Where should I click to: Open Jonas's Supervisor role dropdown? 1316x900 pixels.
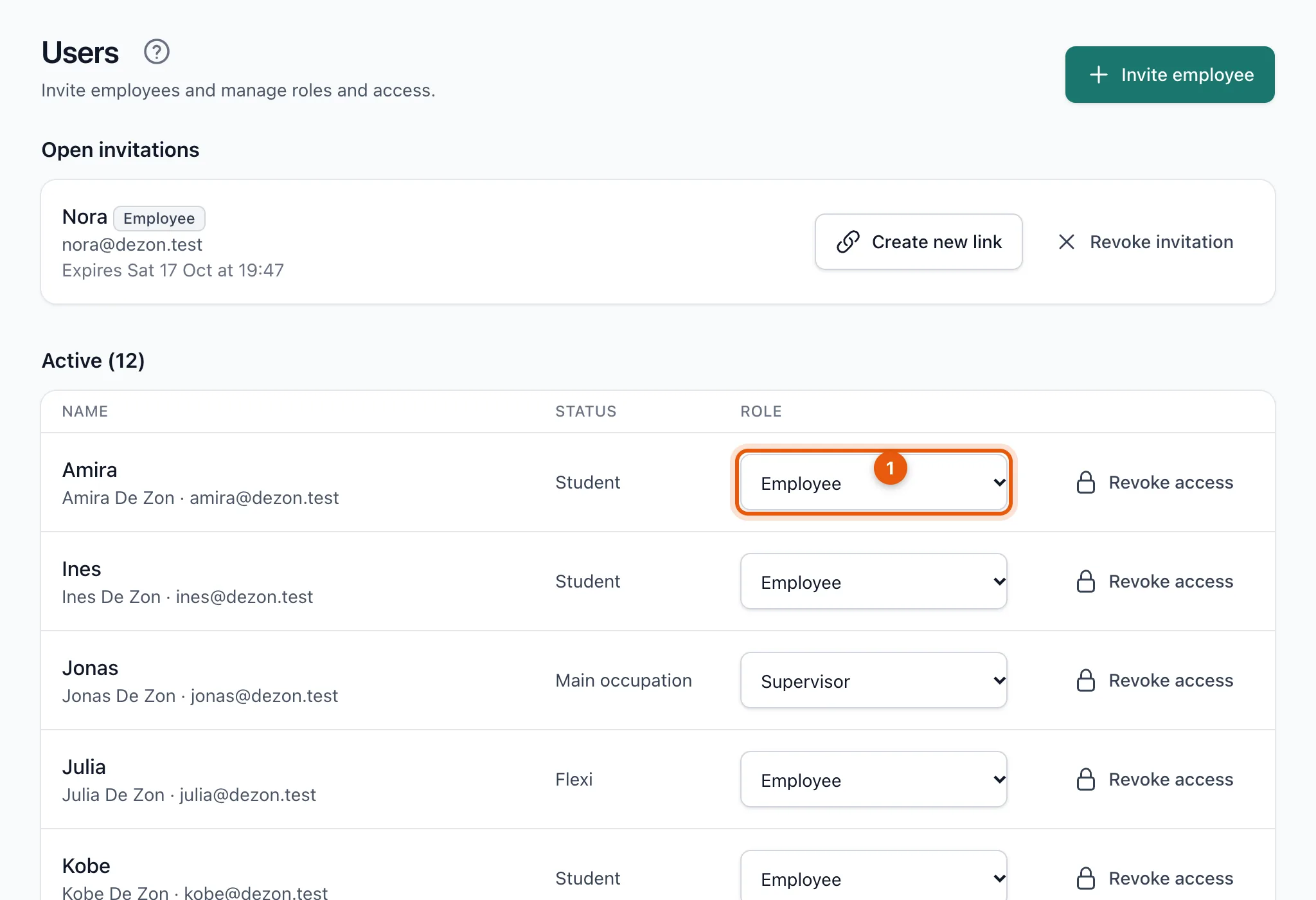click(873, 680)
